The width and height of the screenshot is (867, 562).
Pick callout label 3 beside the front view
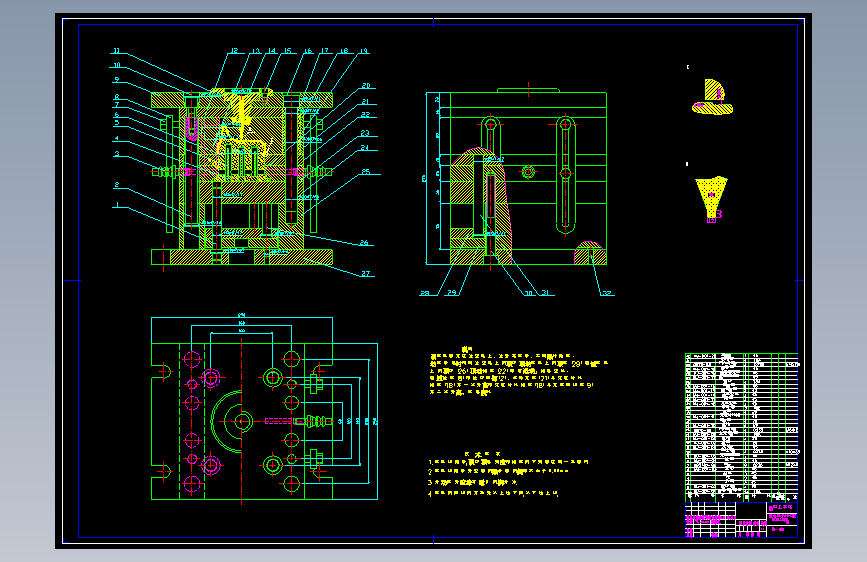tap(117, 154)
